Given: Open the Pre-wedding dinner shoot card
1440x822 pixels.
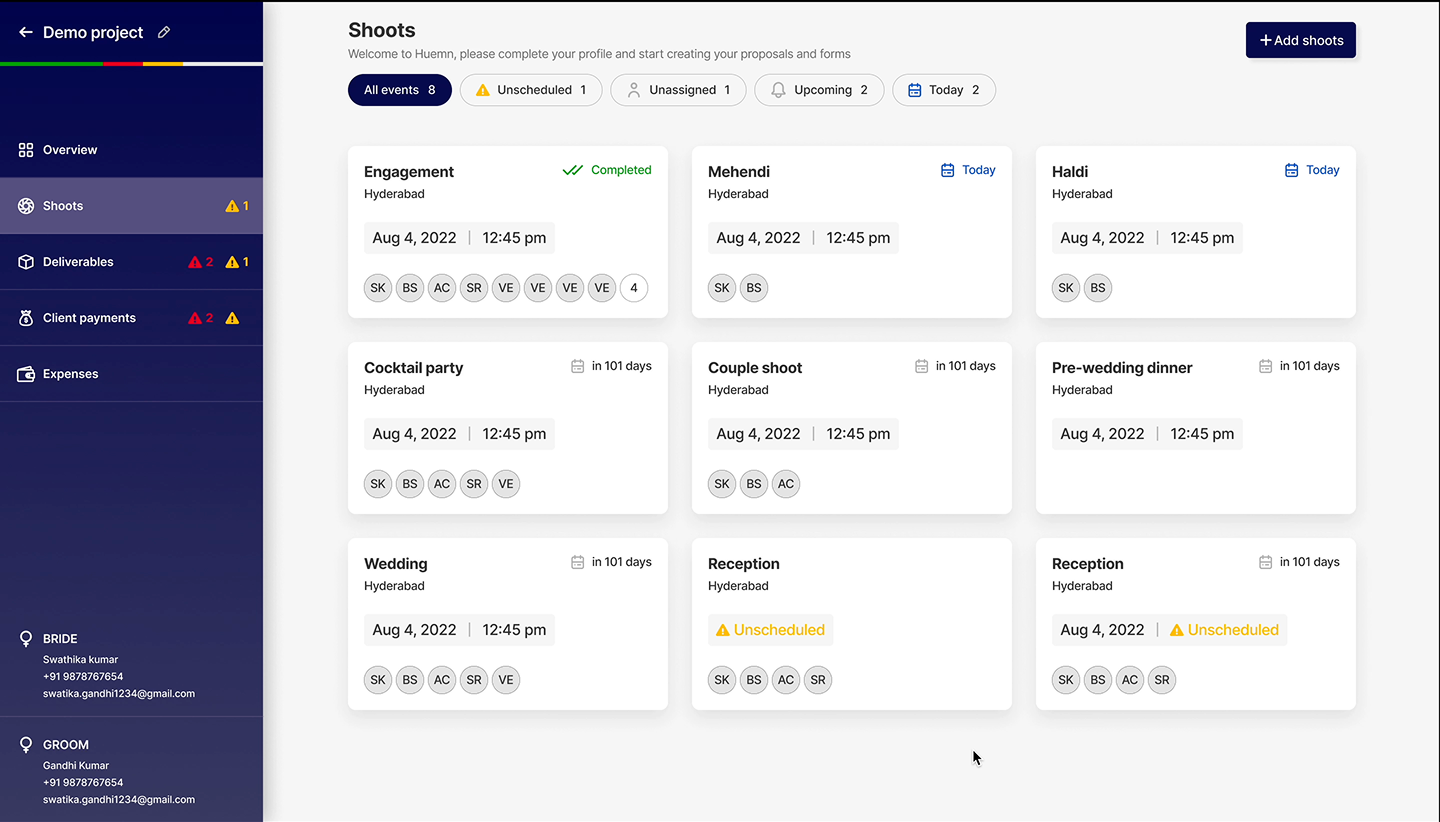Looking at the screenshot, I should pos(1196,428).
